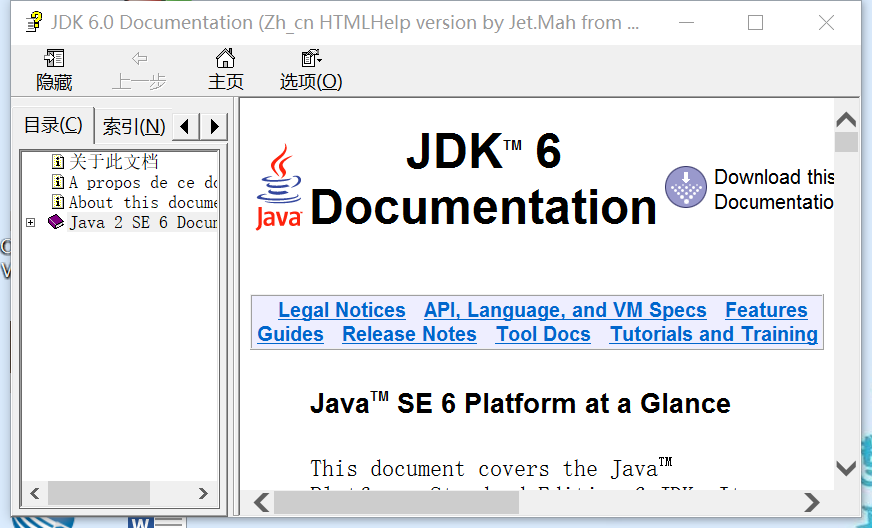Open the Legal Notices link
Image resolution: width=872 pixels, height=528 pixels.
coord(341,310)
